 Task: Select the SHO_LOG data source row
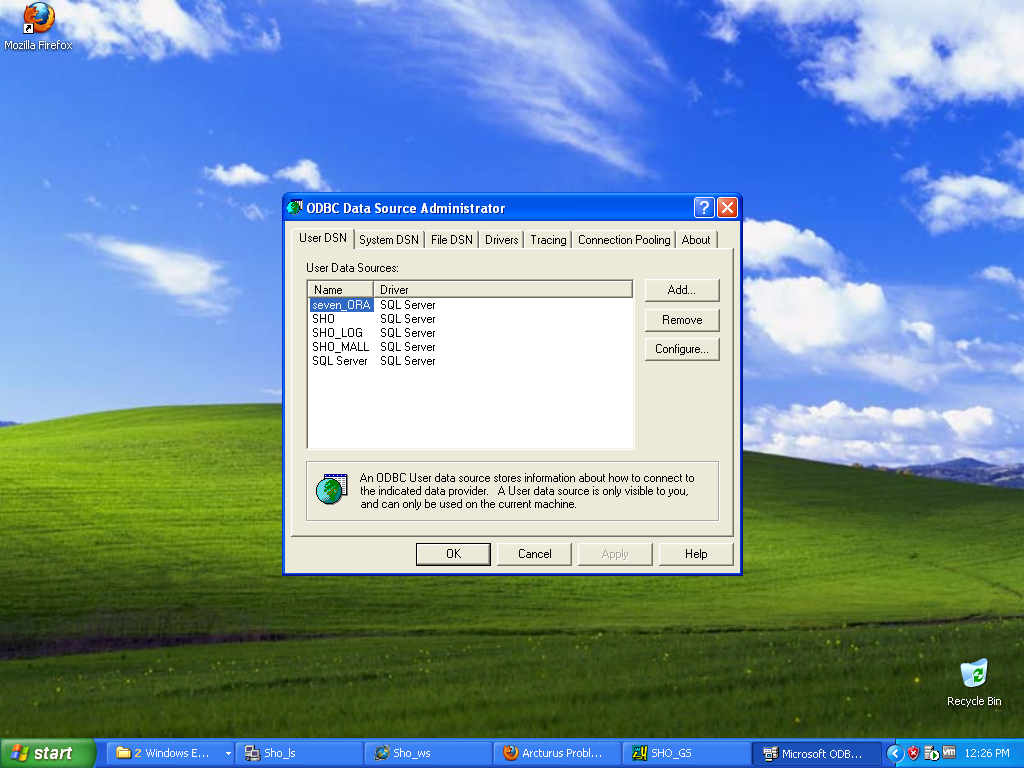(x=338, y=333)
